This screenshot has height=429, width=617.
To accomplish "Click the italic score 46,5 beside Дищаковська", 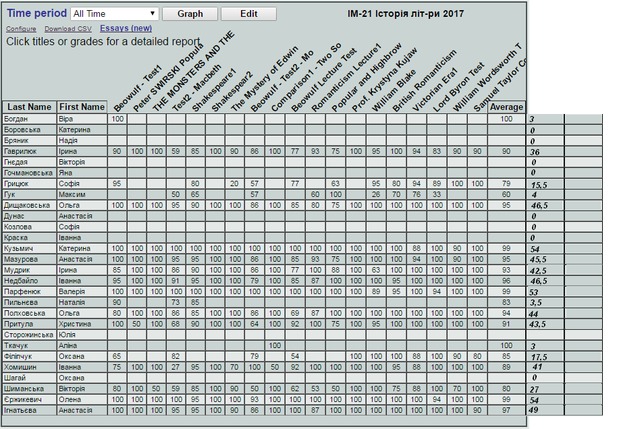I will (x=539, y=205).
